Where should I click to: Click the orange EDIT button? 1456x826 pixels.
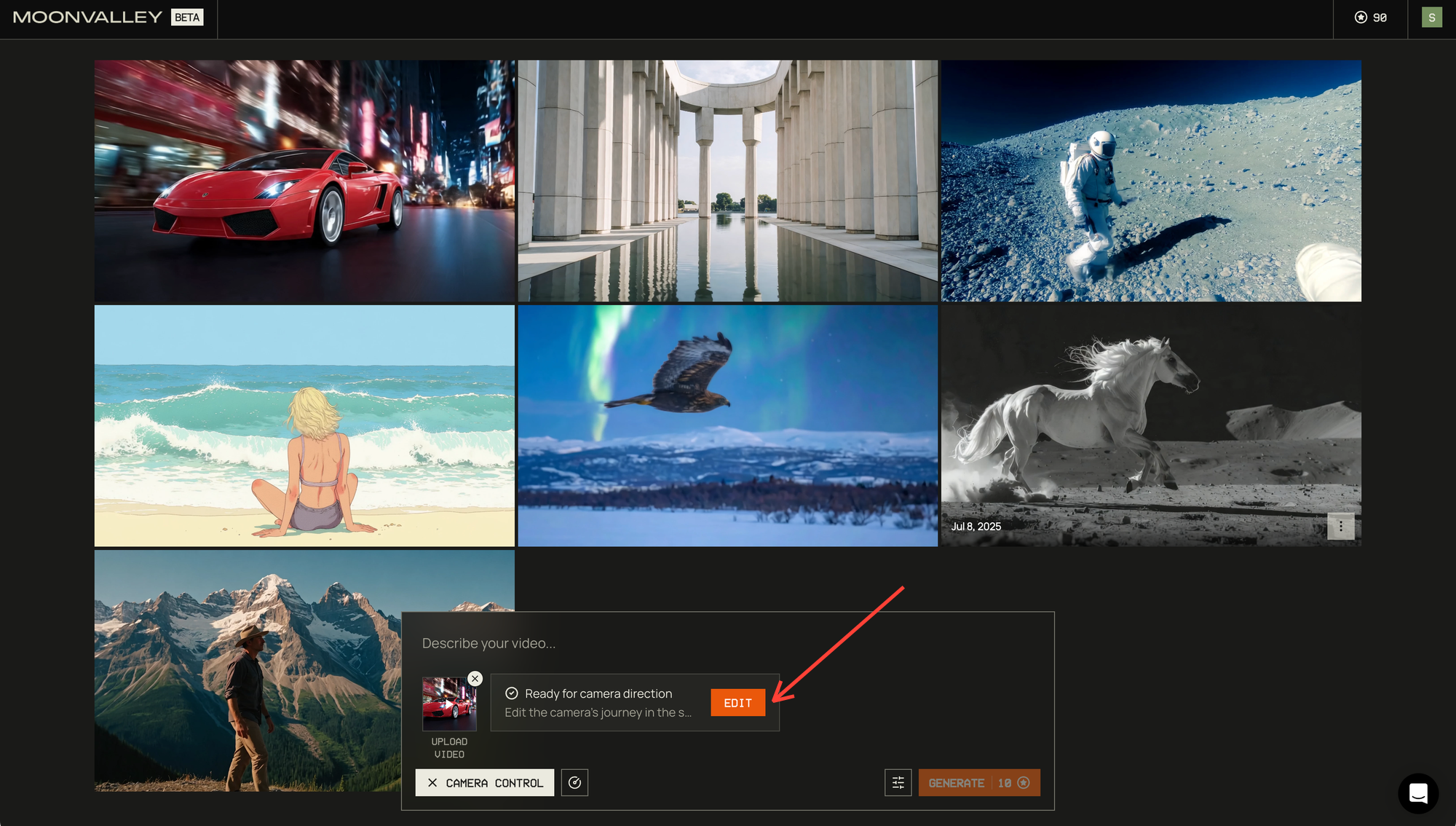point(737,703)
